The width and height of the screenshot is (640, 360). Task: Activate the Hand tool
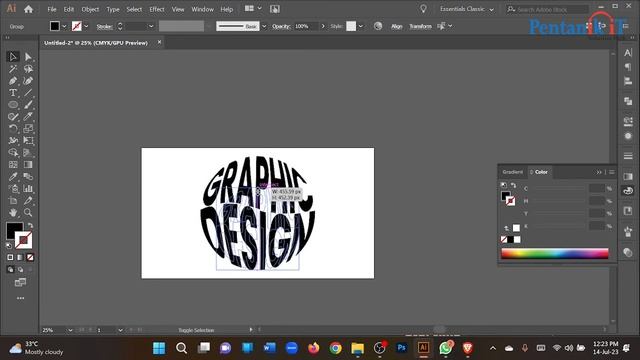(13, 212)
